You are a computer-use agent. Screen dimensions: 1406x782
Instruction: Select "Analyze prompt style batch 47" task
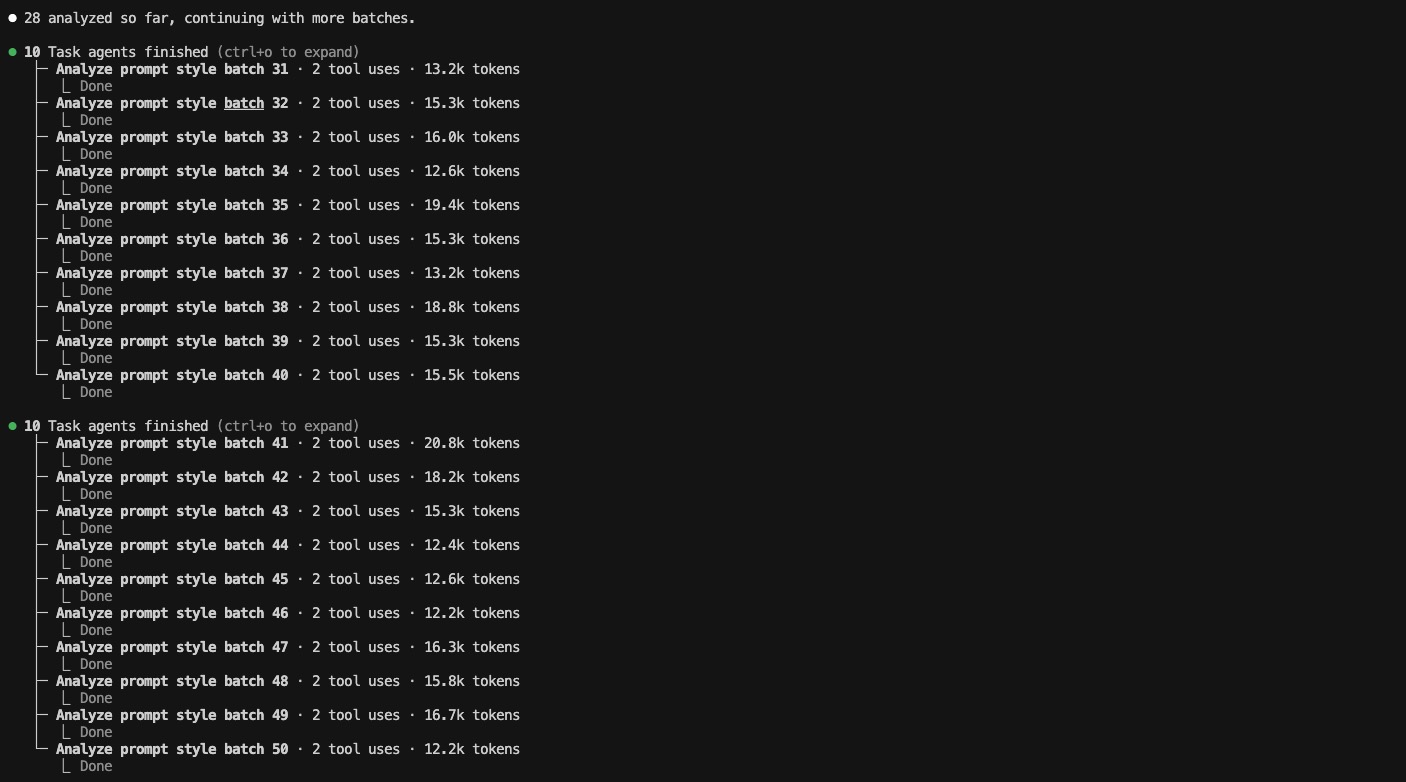point(172,647)
